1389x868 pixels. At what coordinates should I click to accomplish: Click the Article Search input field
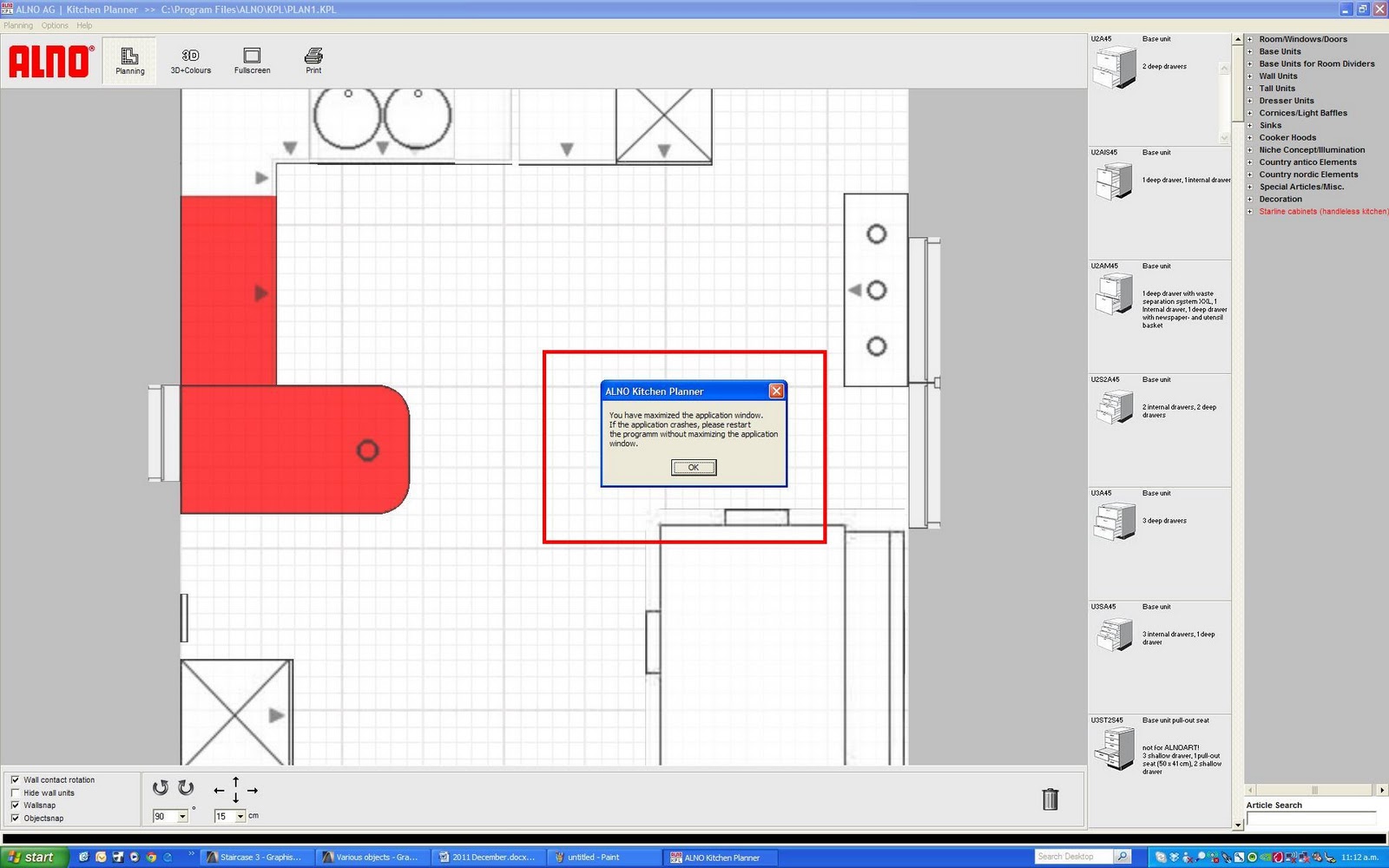click(1311, 819)
